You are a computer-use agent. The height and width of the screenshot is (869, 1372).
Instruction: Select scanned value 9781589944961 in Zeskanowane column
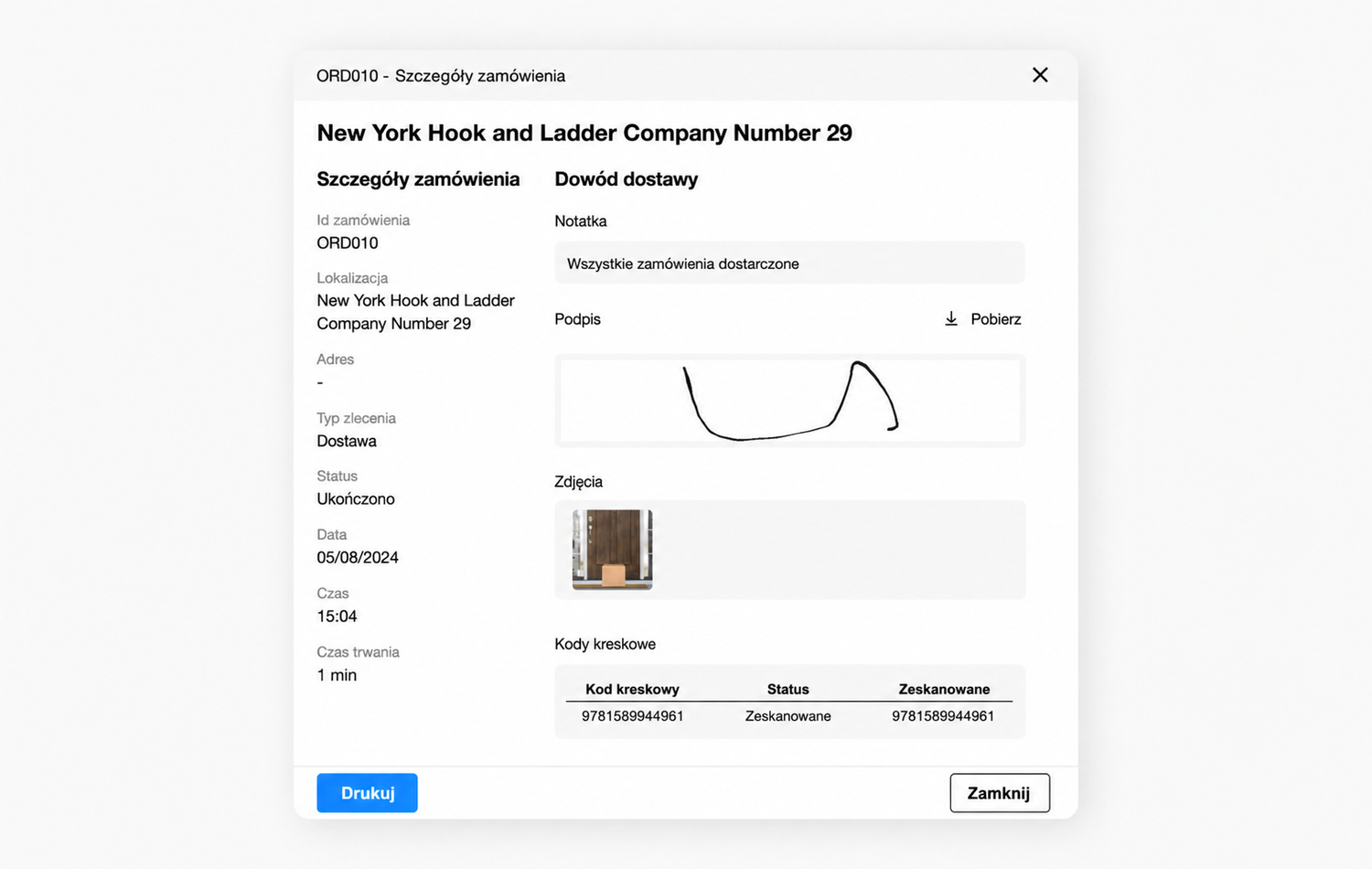[943, 716]
